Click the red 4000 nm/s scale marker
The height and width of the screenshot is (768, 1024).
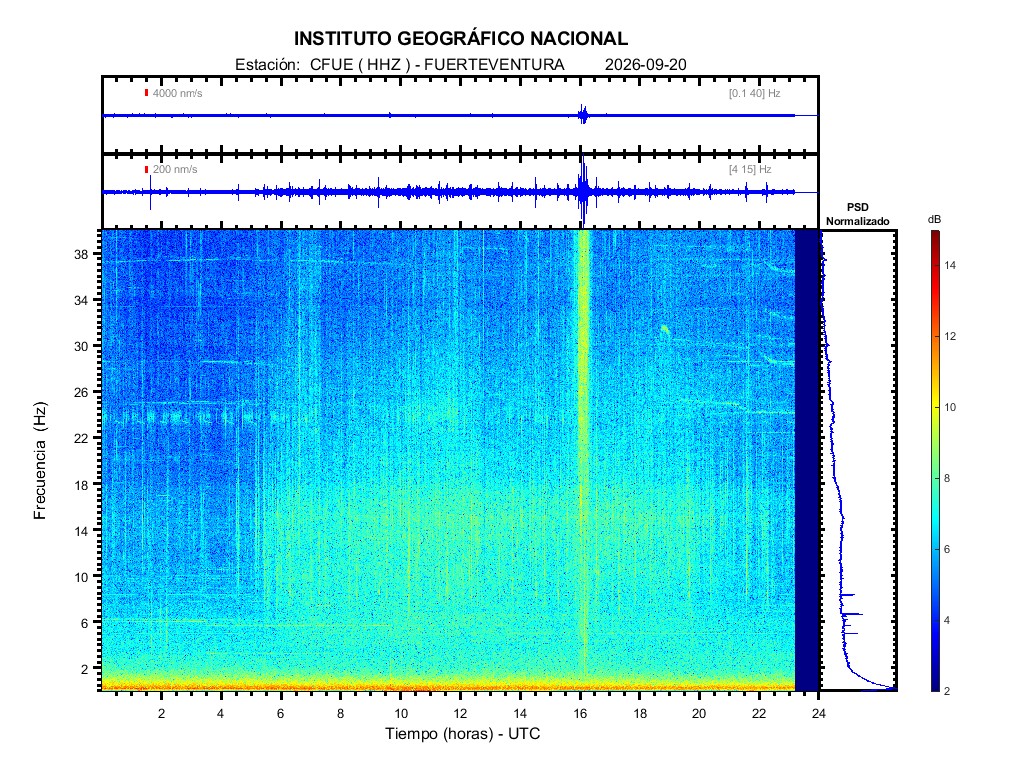[146, 93]
